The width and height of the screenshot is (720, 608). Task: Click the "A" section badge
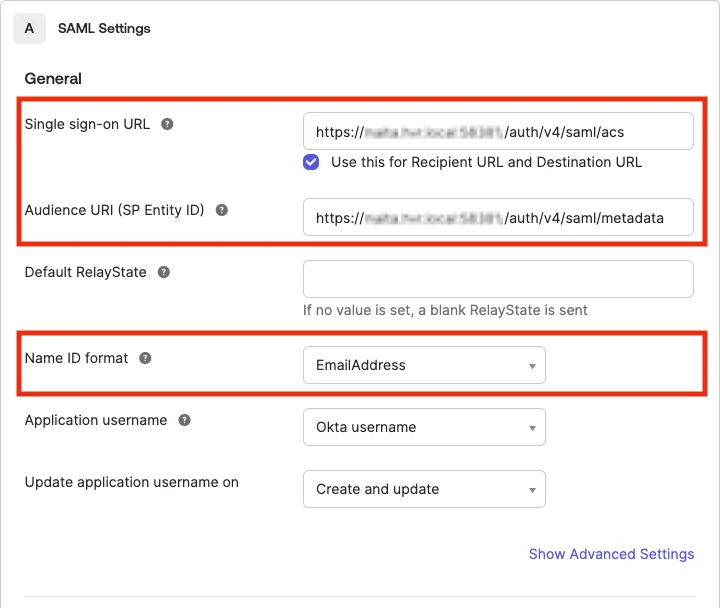pyautogui.click(x=29, y=28)
